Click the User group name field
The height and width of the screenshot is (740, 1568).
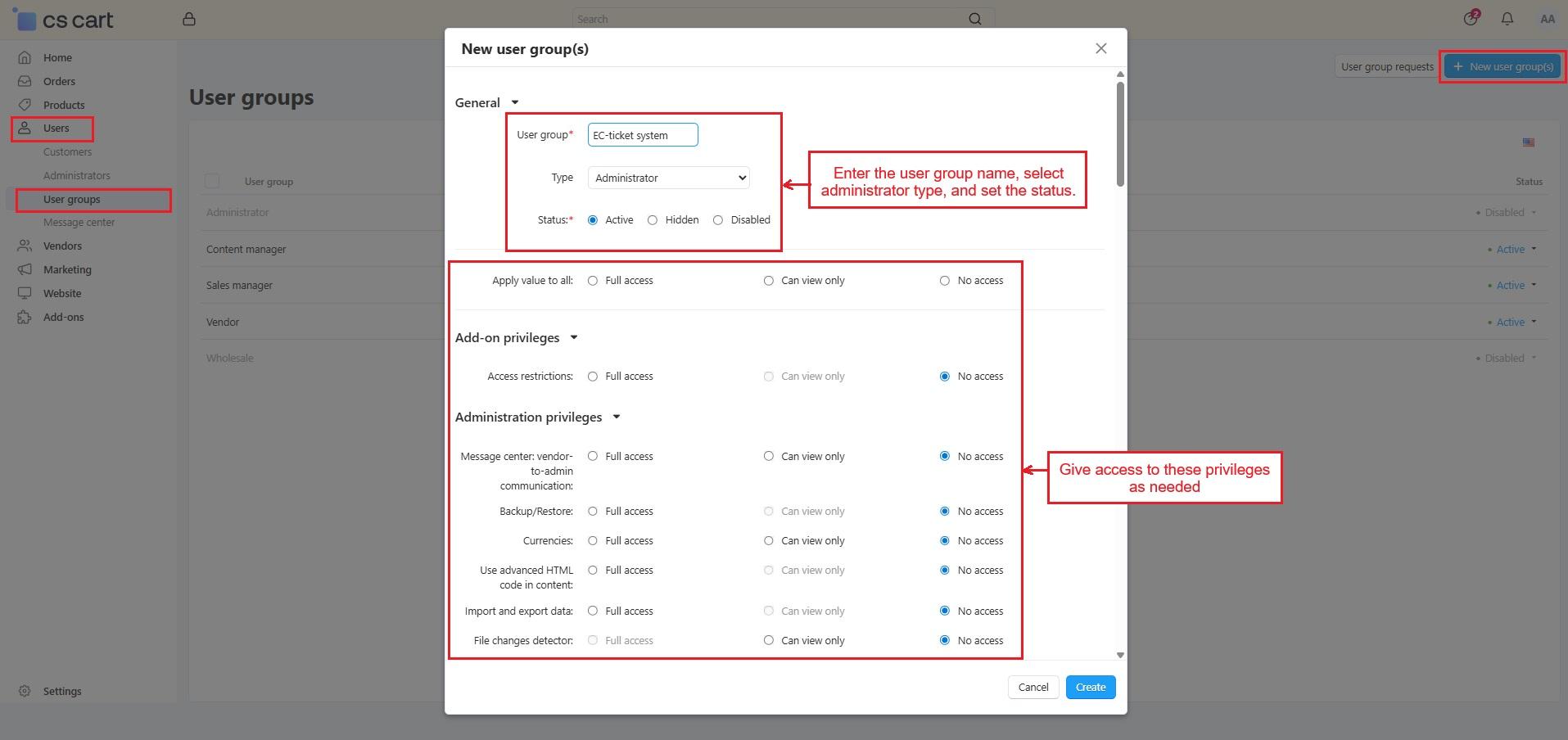[642, 135]
